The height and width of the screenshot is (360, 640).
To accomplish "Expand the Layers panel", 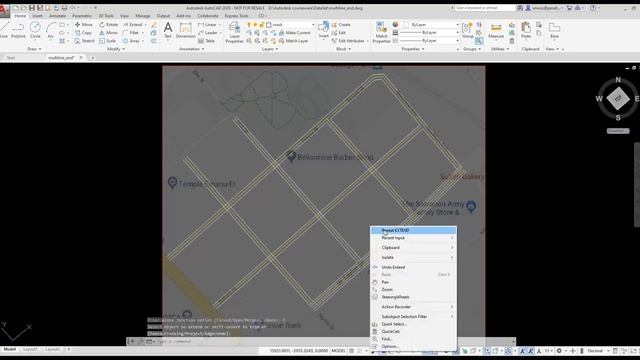I will pos(270,49).
